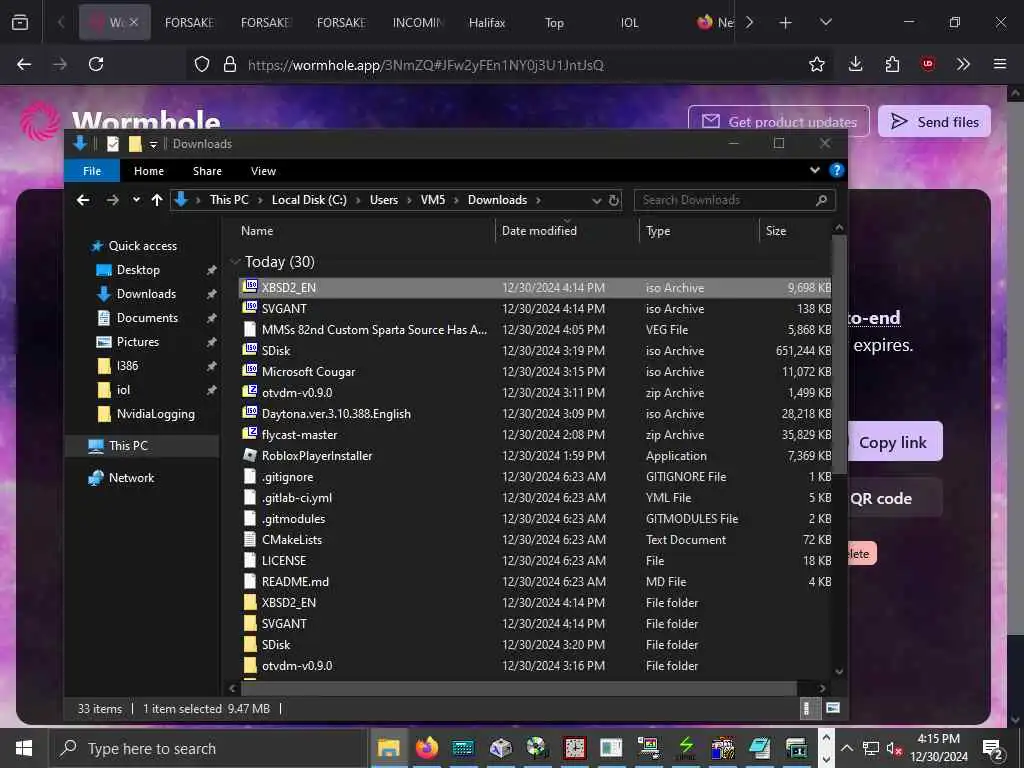The width and height of the screenshot is (1024, 768).
Task: Click the search magnifier in Search Downloads
Action: 822,200
